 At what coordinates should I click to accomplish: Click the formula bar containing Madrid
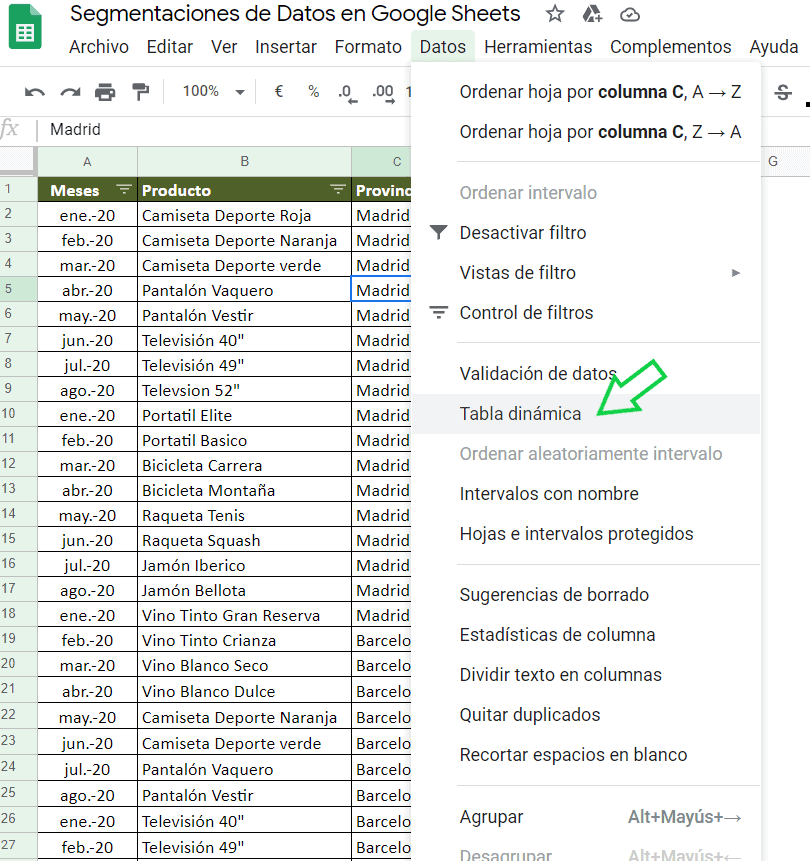[x=225, y=130]
